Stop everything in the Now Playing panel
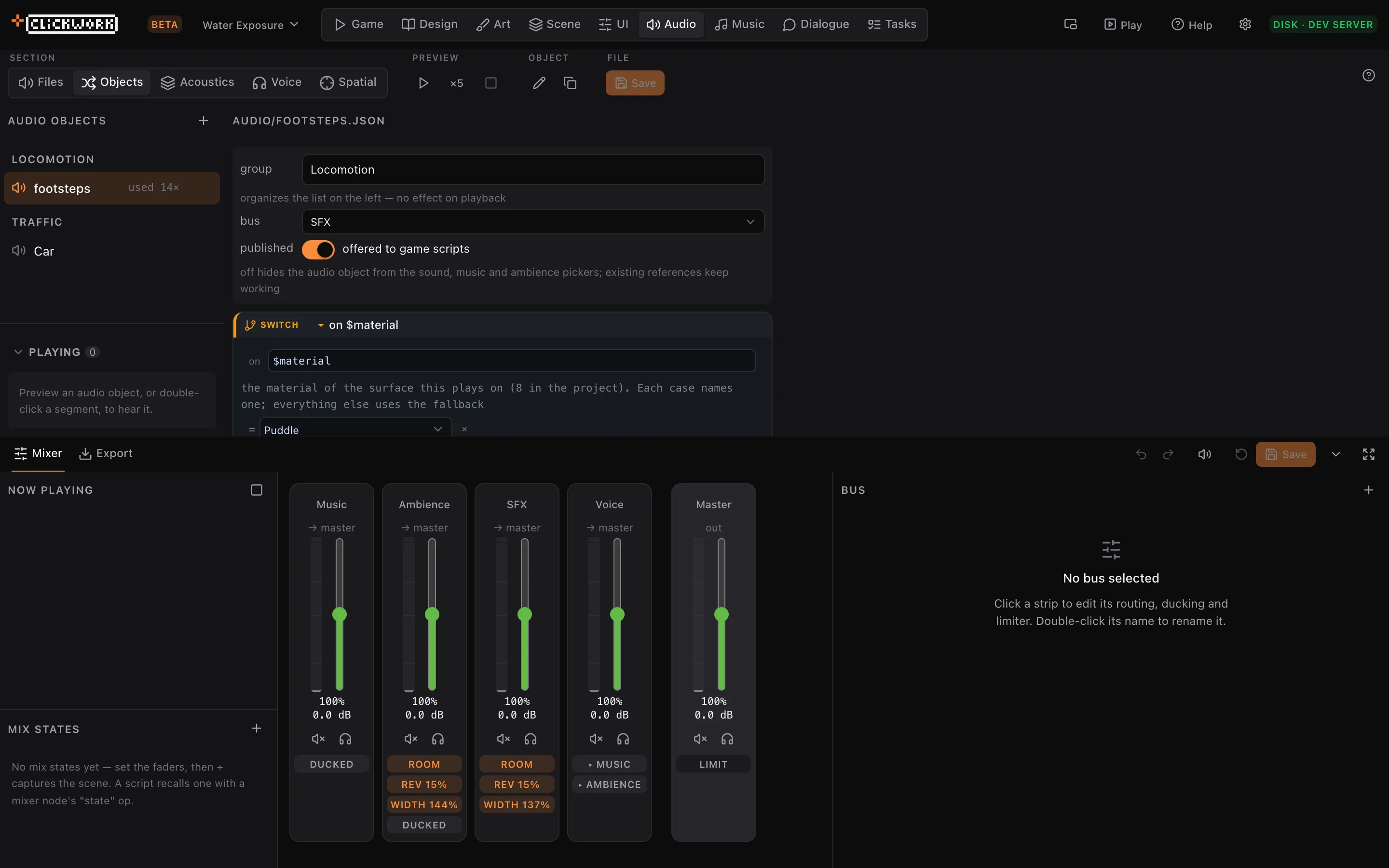The image size is (1389, 868). [257, 489]
